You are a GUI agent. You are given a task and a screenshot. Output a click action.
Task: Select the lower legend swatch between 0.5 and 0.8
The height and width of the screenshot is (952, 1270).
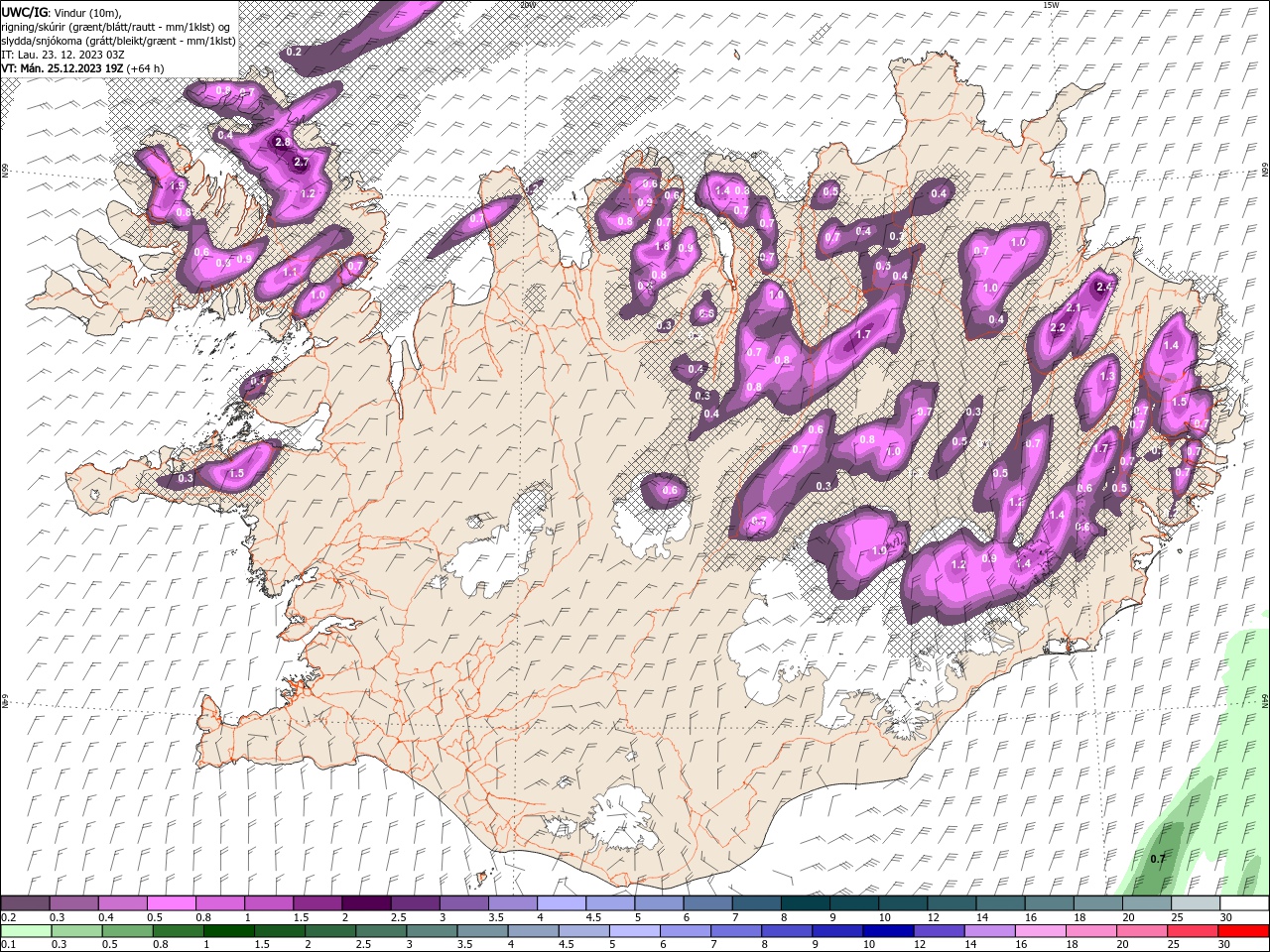click(127, 931)
